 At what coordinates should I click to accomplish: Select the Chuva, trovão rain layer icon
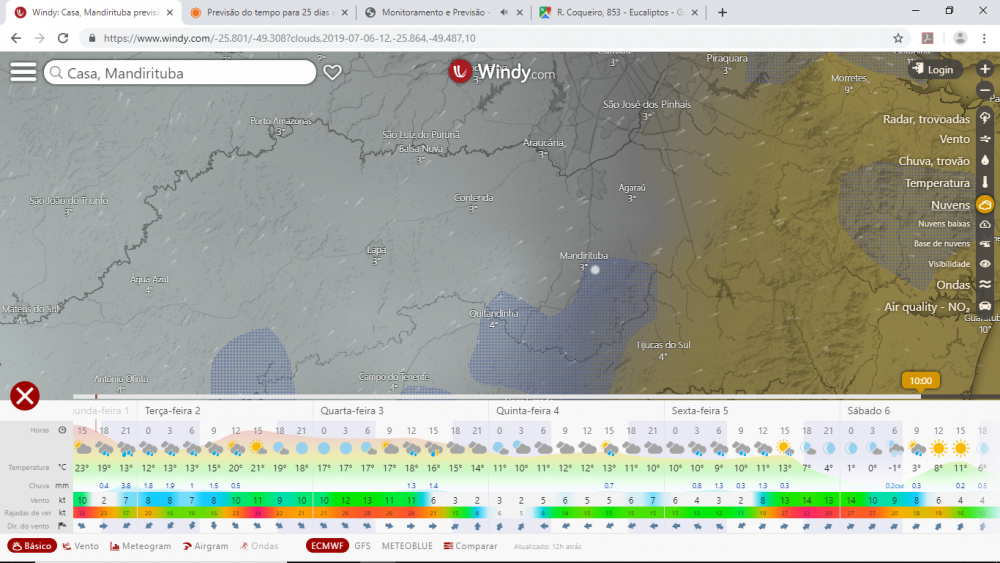coord(985,161)
